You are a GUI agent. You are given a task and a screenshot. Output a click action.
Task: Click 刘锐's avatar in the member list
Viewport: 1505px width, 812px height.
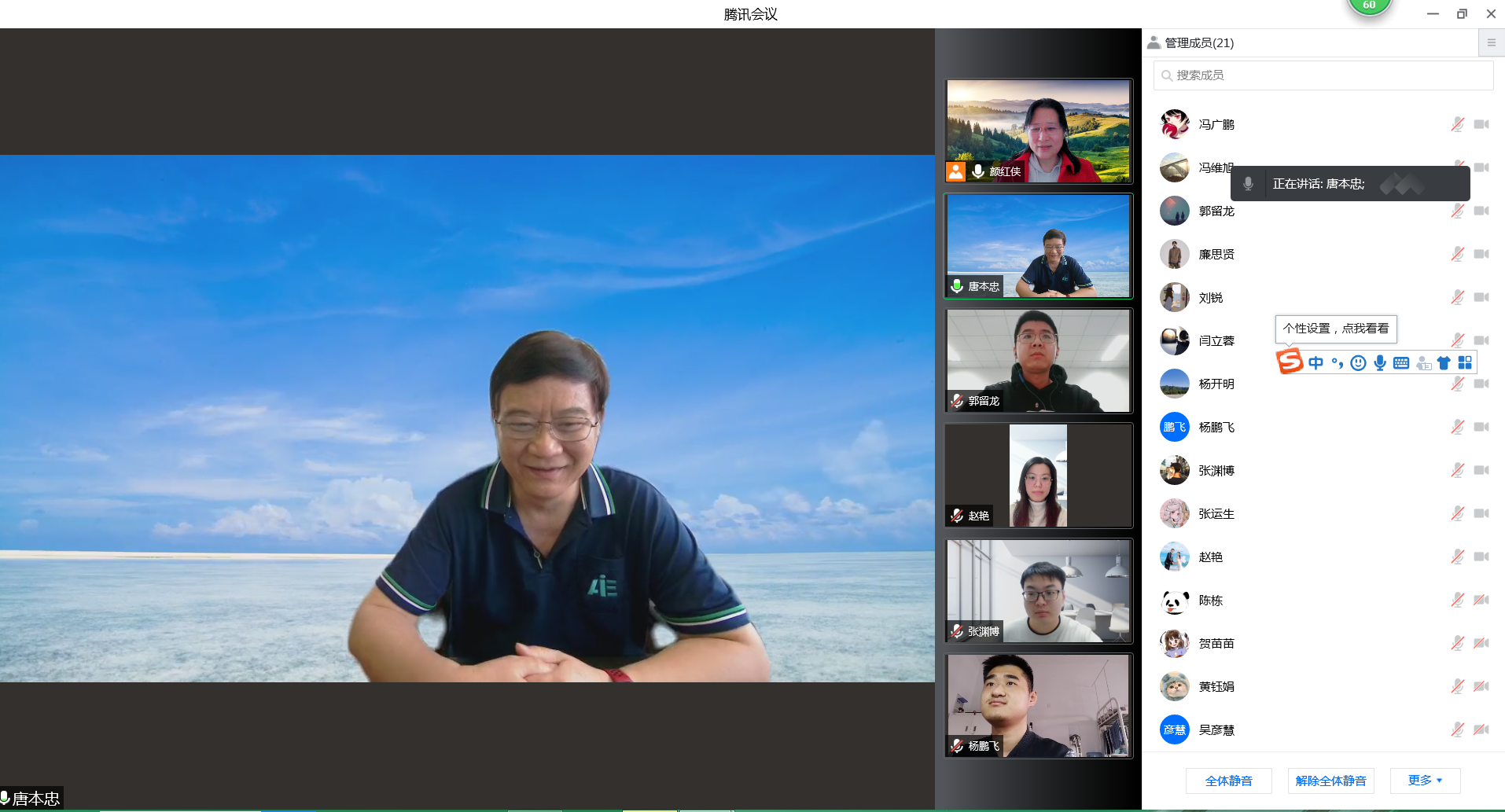pos(1175,297)
